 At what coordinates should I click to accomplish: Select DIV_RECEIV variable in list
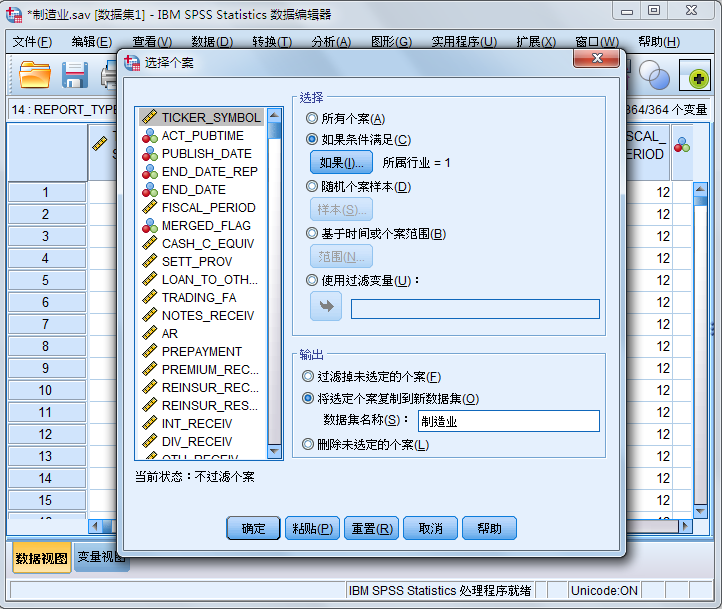coord(201,441)
